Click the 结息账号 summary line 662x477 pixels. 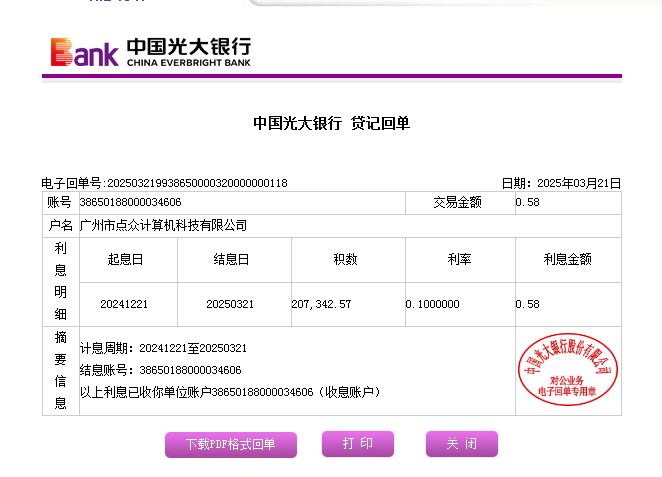[x=160, y=370]
